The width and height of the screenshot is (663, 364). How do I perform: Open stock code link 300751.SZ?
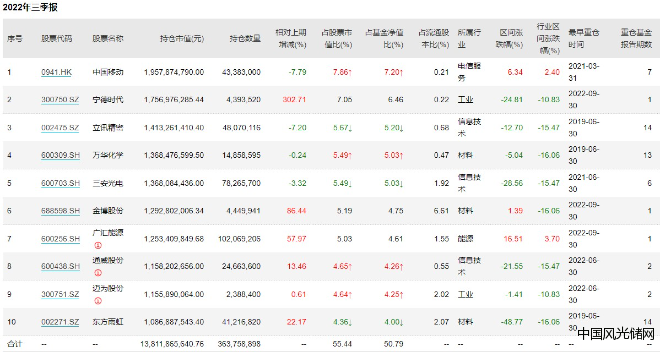(60, 294)
